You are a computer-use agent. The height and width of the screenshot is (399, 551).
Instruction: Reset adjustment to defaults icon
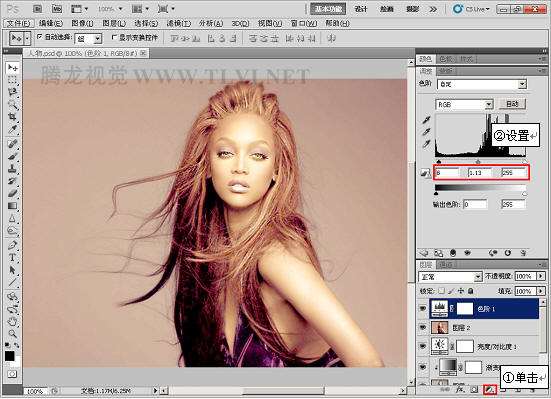pos(507,253)
